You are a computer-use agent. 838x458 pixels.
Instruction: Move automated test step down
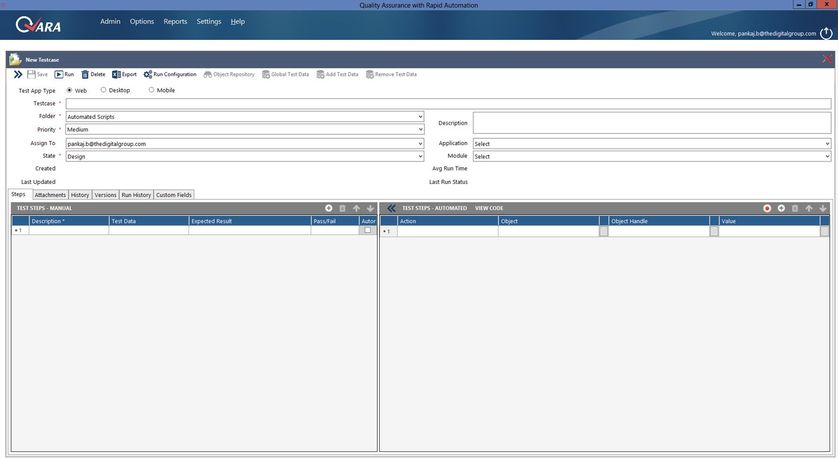(x=823, y=208)
